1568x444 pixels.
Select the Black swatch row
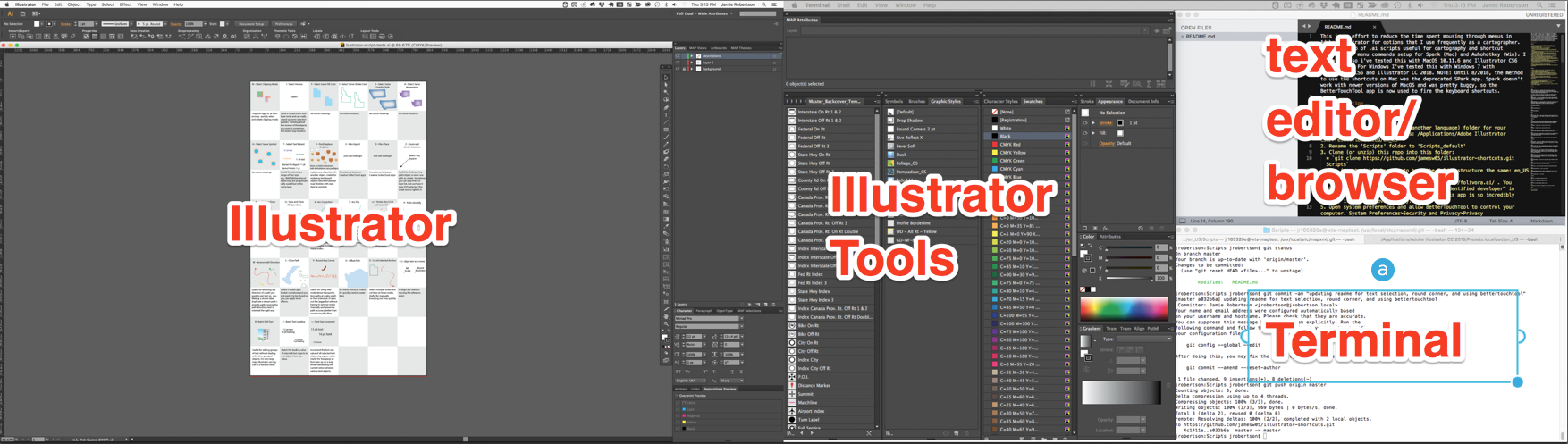coord(1027,136)
